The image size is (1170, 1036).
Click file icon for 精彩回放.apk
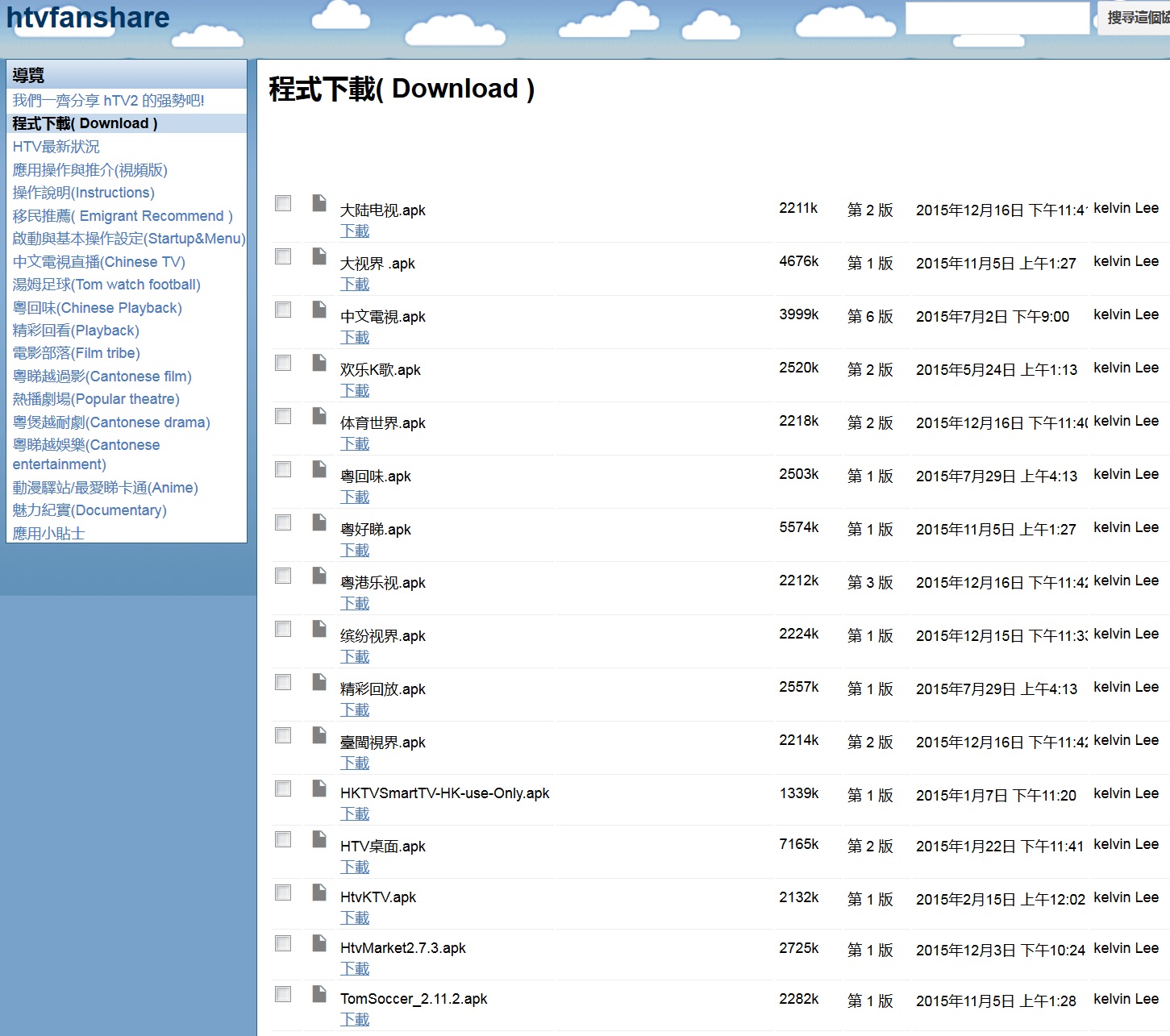319,682
